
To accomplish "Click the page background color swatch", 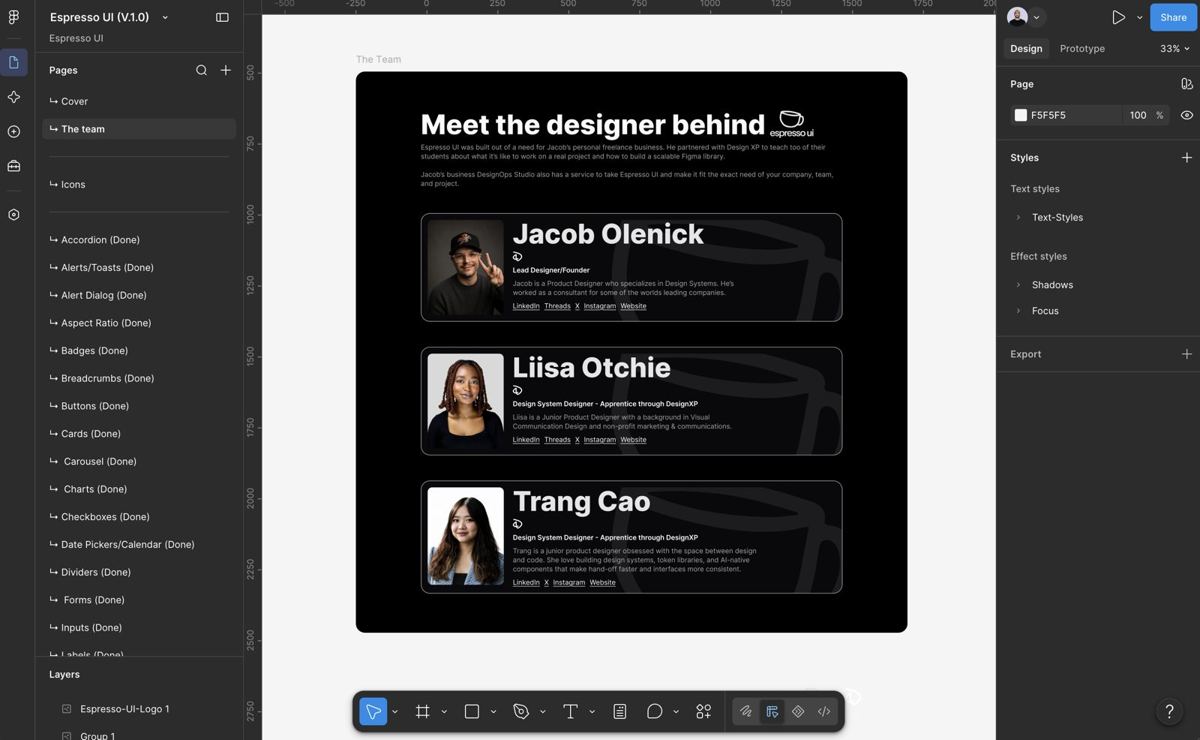I will pos(1020,115).
